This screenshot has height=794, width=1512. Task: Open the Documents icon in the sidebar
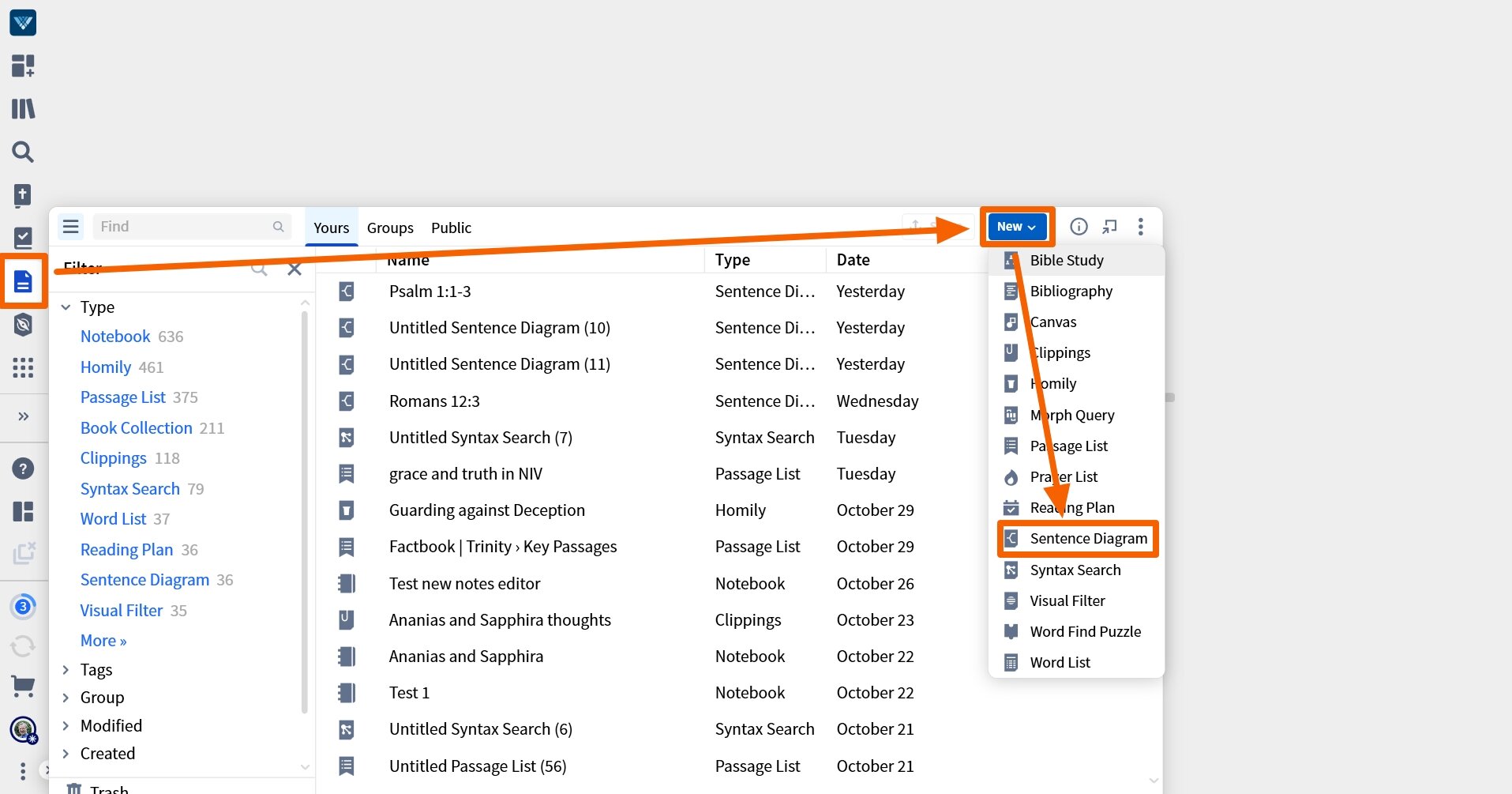tap(23, 280)
